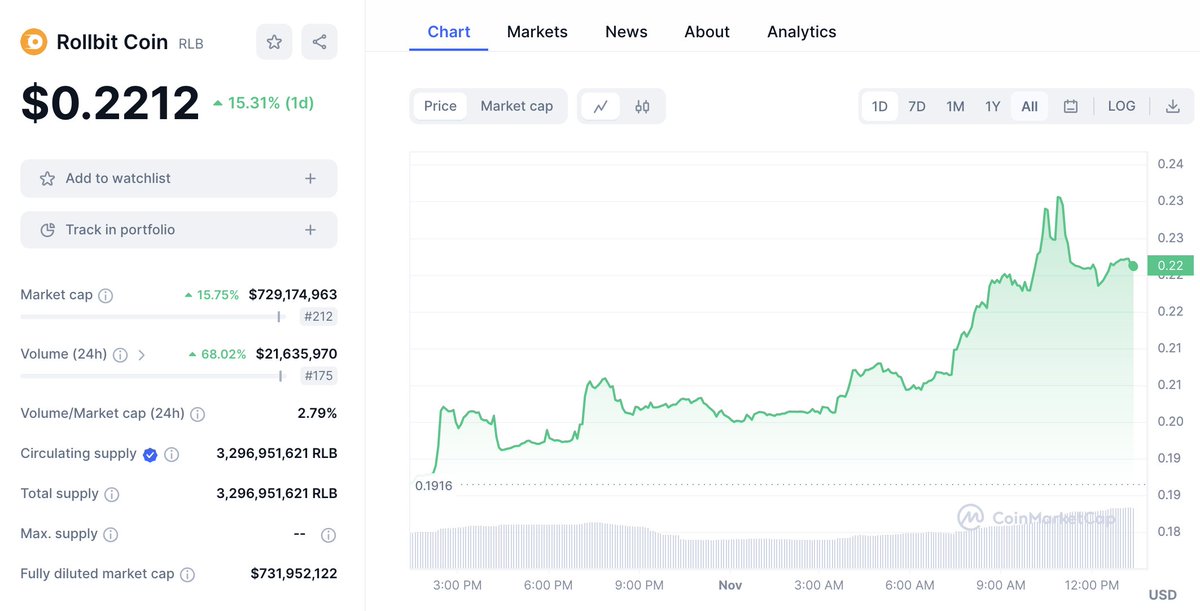Select the 1D time range

tap(879, 106)
